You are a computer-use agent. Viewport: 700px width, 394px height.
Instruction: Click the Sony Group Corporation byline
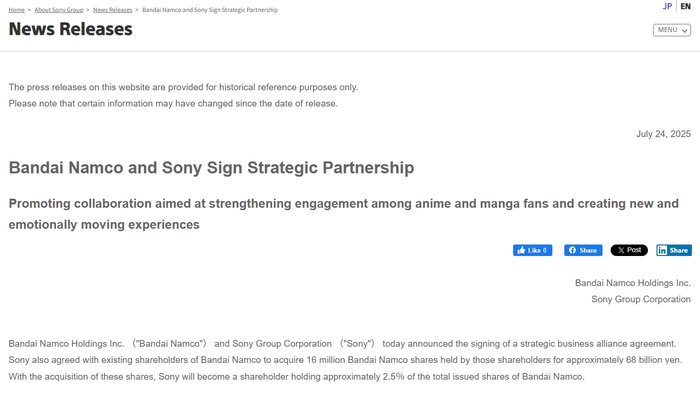click(x=641, y=299)
